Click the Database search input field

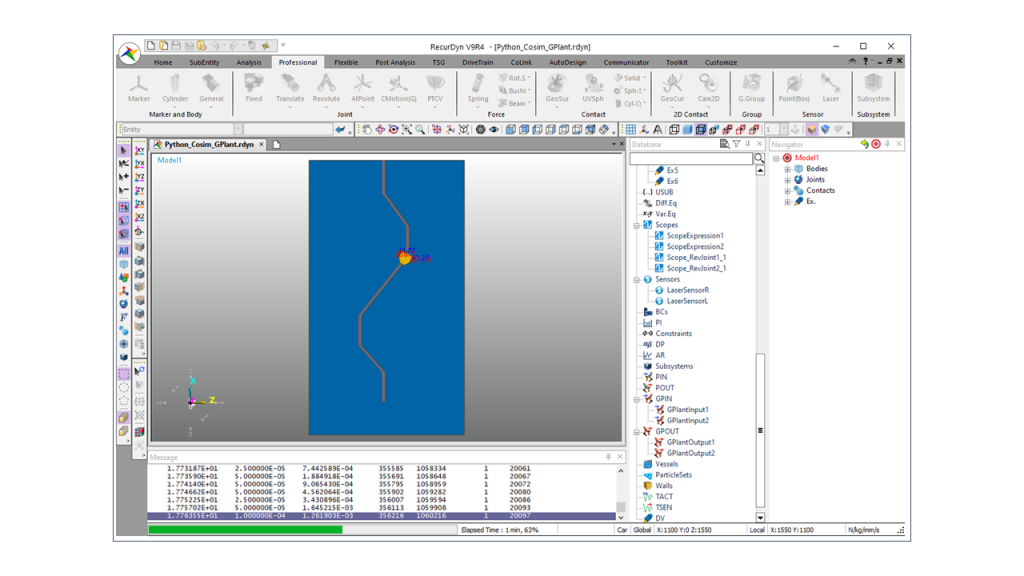pos(690,158)
